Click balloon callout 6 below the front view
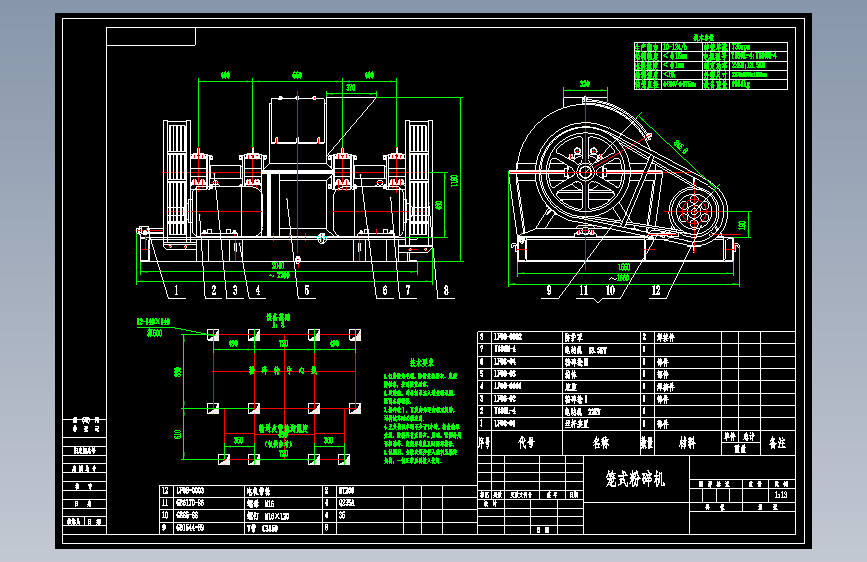 (x=385, y=290)
